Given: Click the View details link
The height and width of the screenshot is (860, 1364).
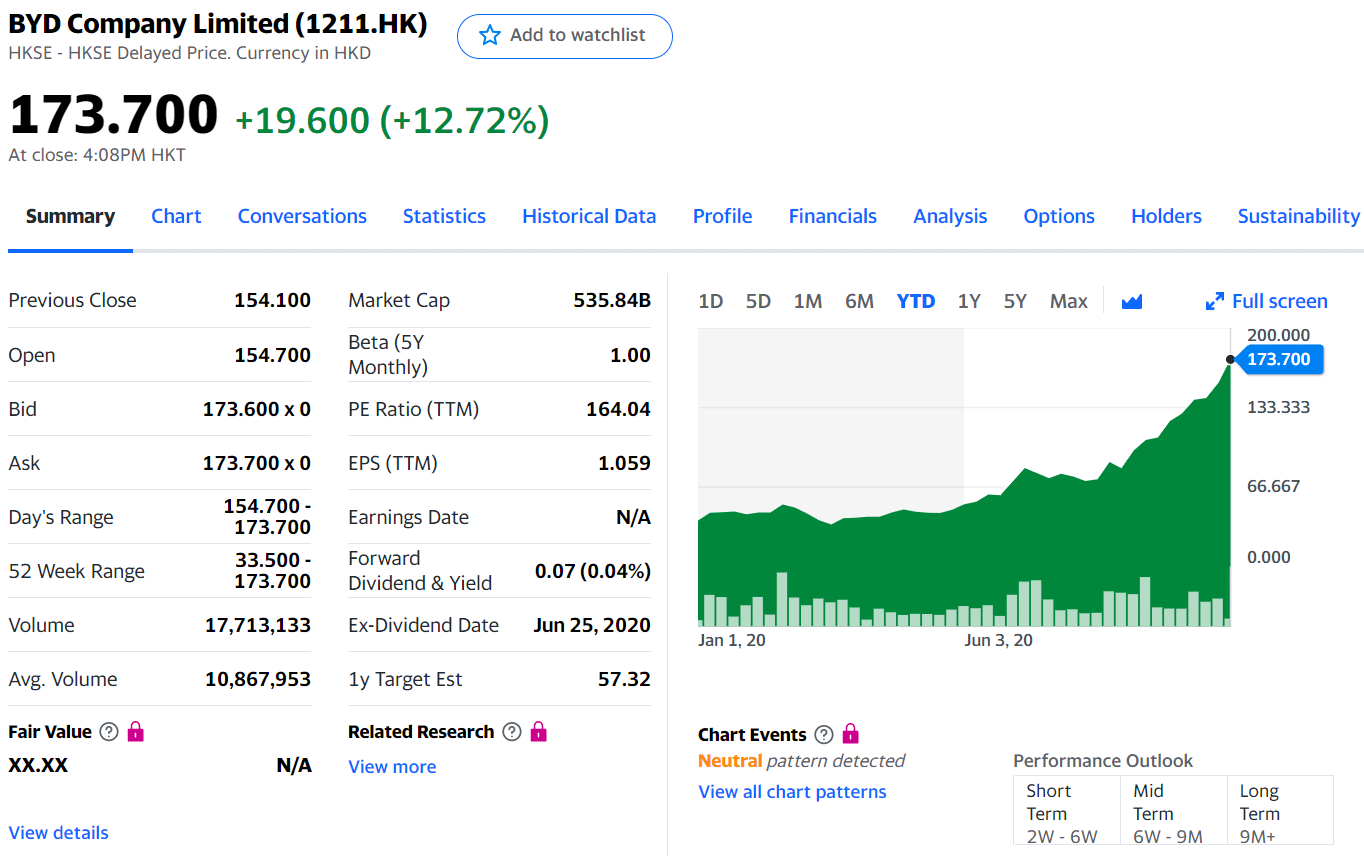Looking at the screenshot, I should [x=58, y=833].
